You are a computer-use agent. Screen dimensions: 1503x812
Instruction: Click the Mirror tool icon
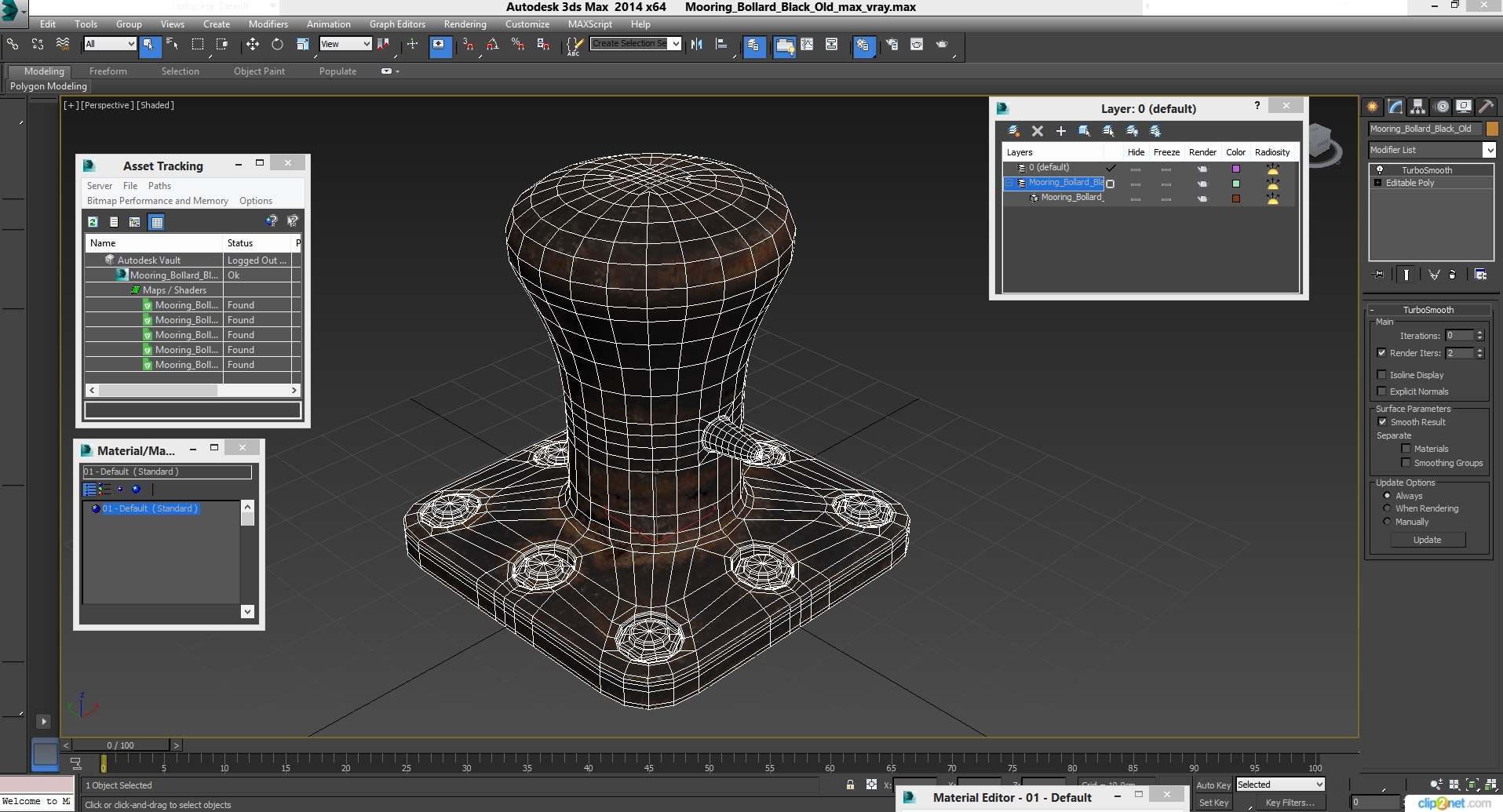[697, 45]
